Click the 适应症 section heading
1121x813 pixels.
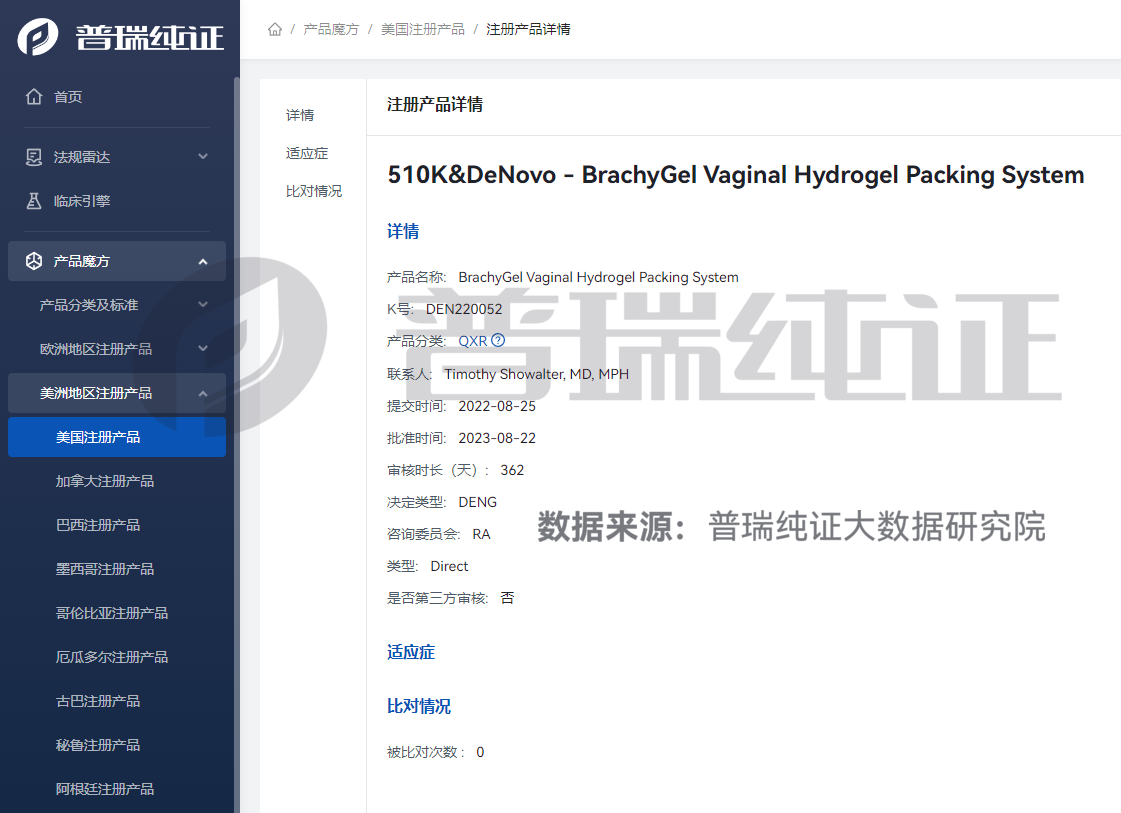click(411, 652)
